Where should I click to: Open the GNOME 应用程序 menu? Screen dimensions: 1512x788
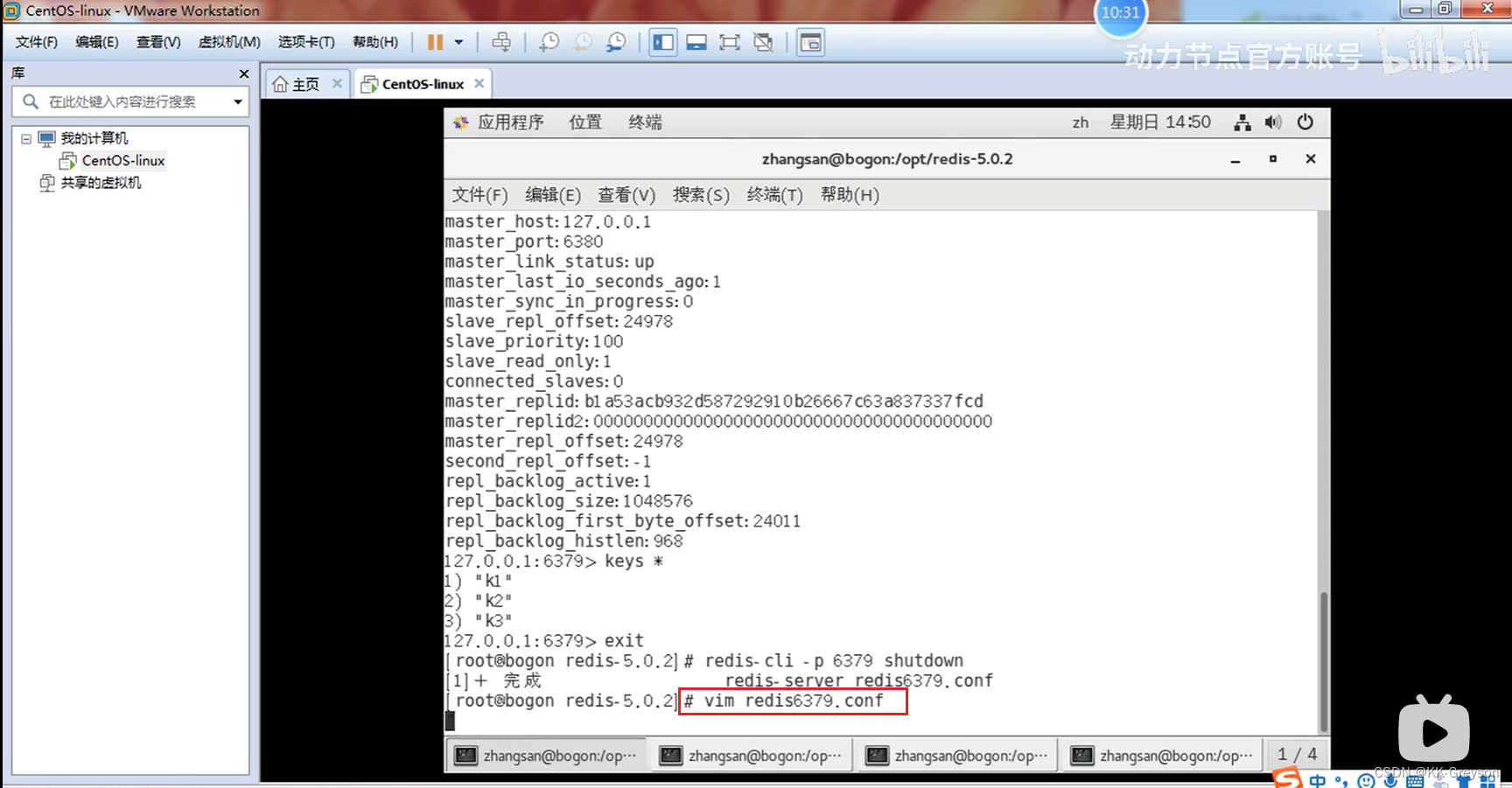[x=510, y=122]
